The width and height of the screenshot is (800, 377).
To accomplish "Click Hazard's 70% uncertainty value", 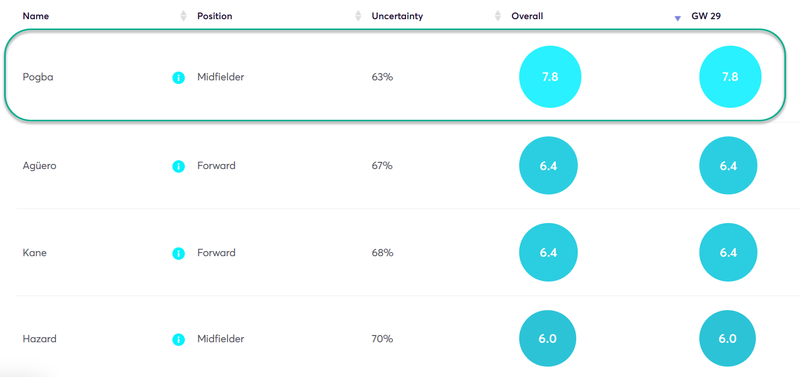I will (382, 339).
